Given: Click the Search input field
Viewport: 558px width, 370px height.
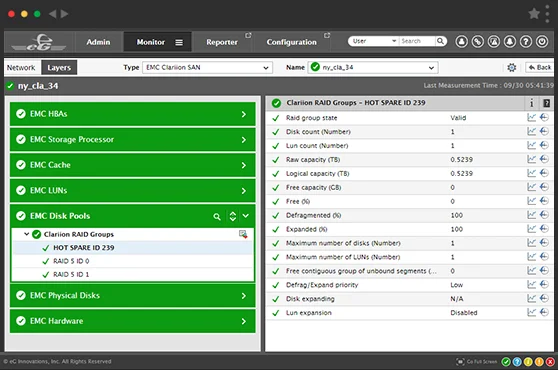Looking at the screenshot, I should point(417,41).
